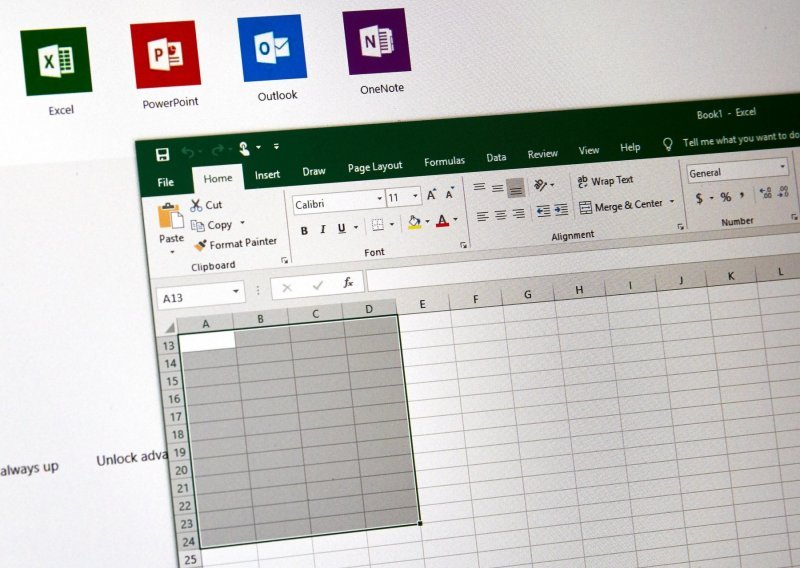
Task: Click the Wrap Text button
Action: (605, 181)
